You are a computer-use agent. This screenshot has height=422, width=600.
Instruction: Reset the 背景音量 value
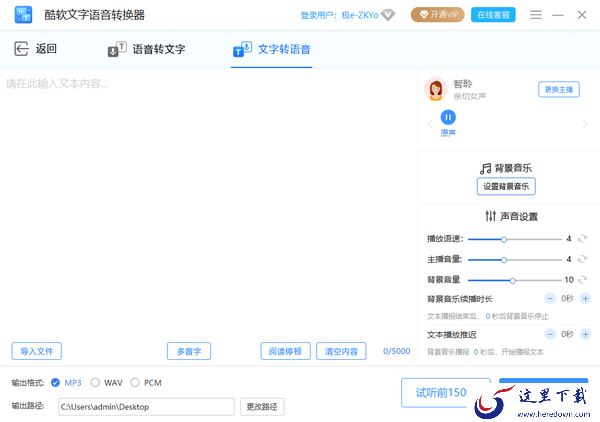(x=582, y=280)
